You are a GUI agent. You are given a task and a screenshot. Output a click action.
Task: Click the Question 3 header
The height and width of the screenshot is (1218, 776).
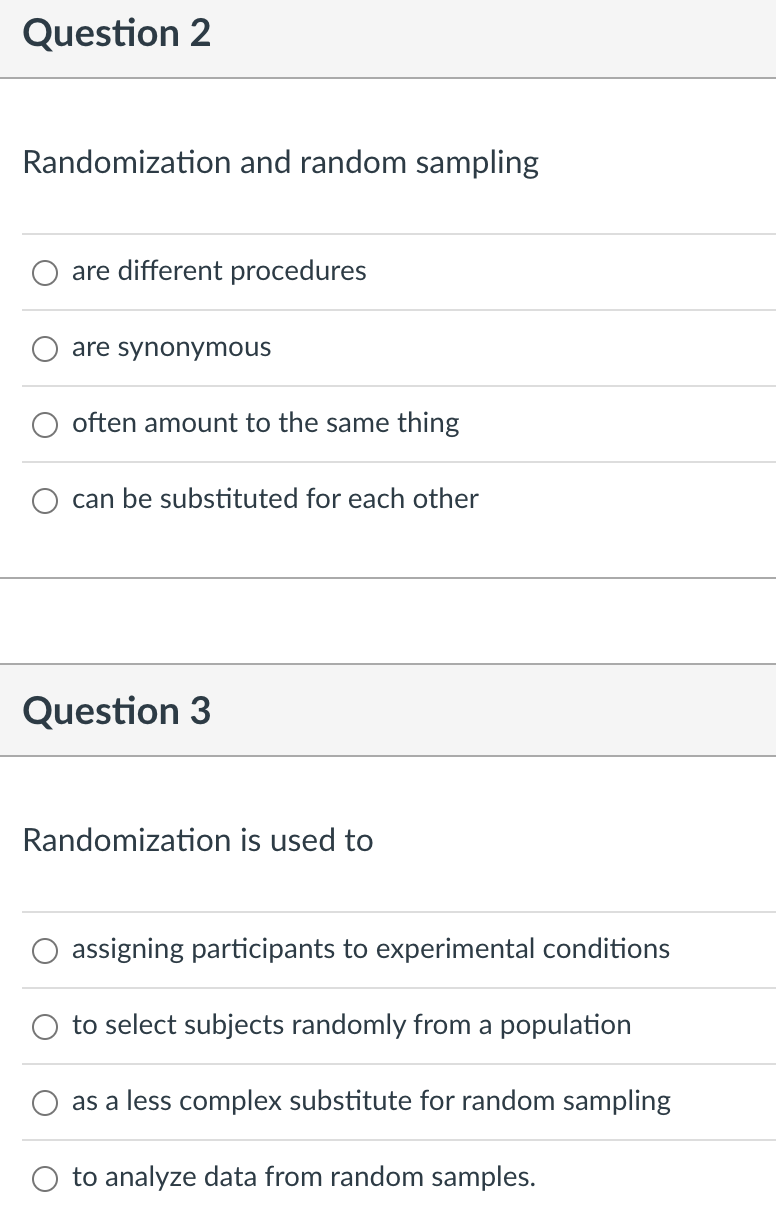point(117,711)
